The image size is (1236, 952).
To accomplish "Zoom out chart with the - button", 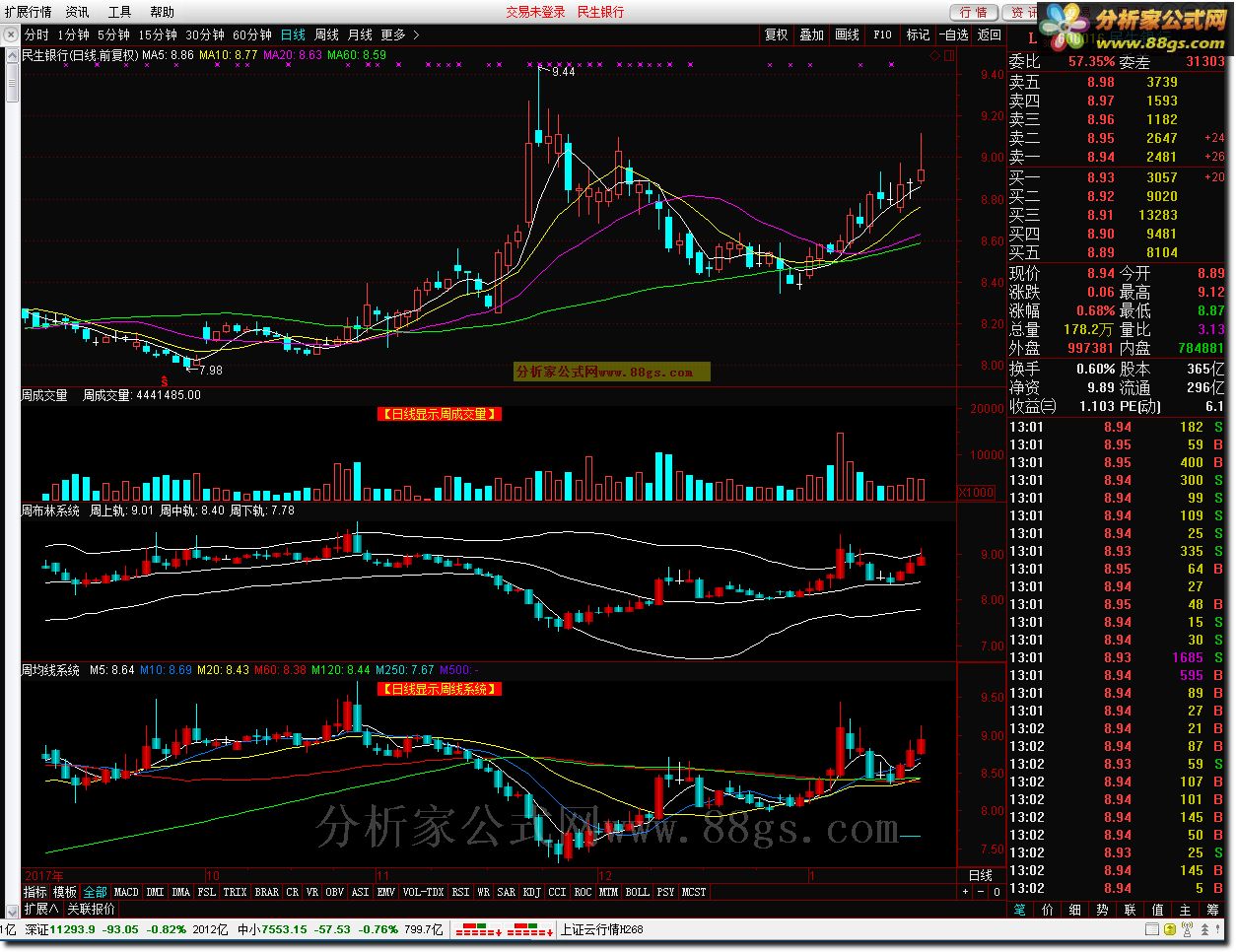I will (x=981, y=892).
